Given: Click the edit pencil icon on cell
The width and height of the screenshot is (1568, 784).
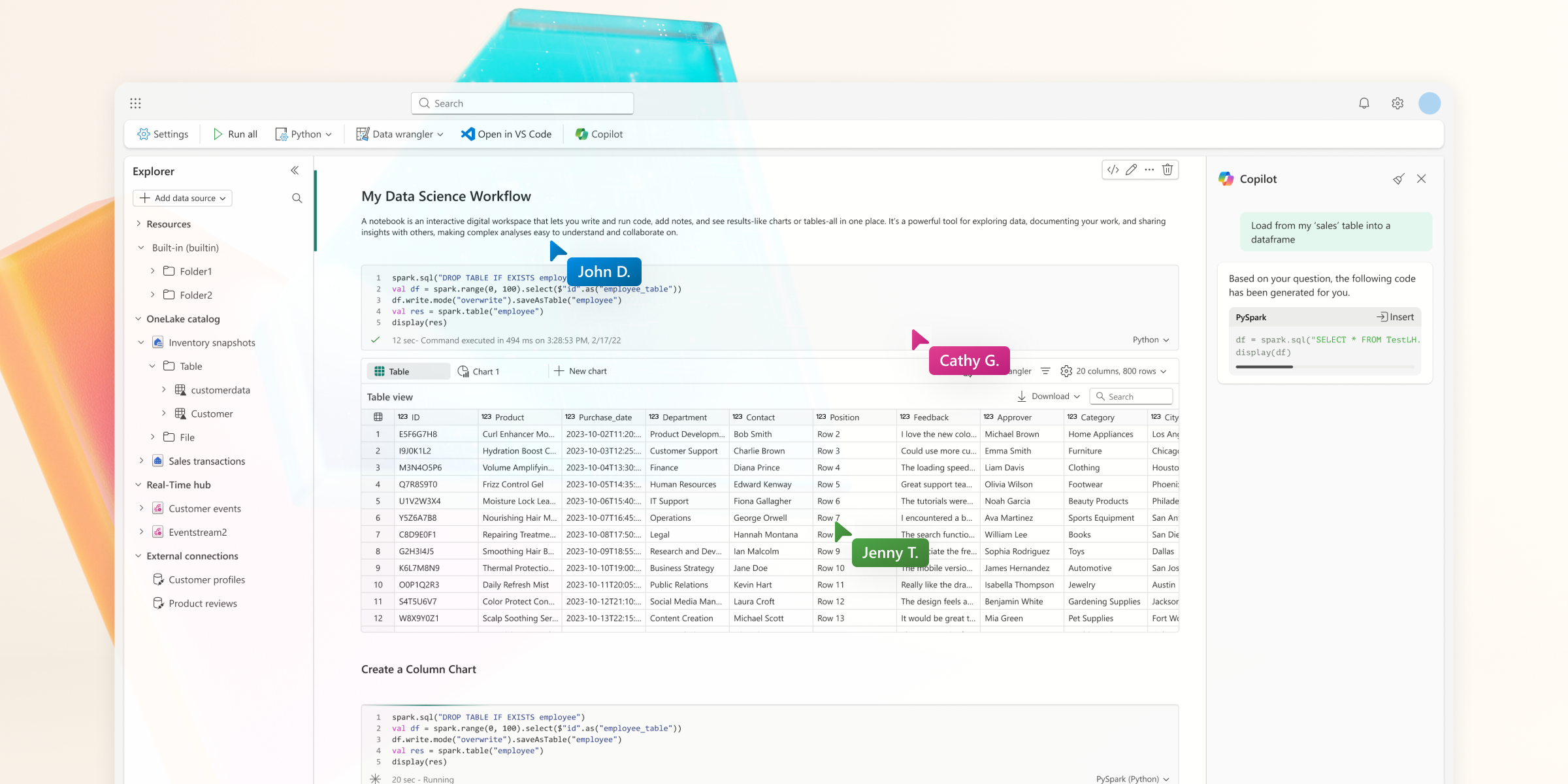Looking at the screenshot, I should [1132, 170].
